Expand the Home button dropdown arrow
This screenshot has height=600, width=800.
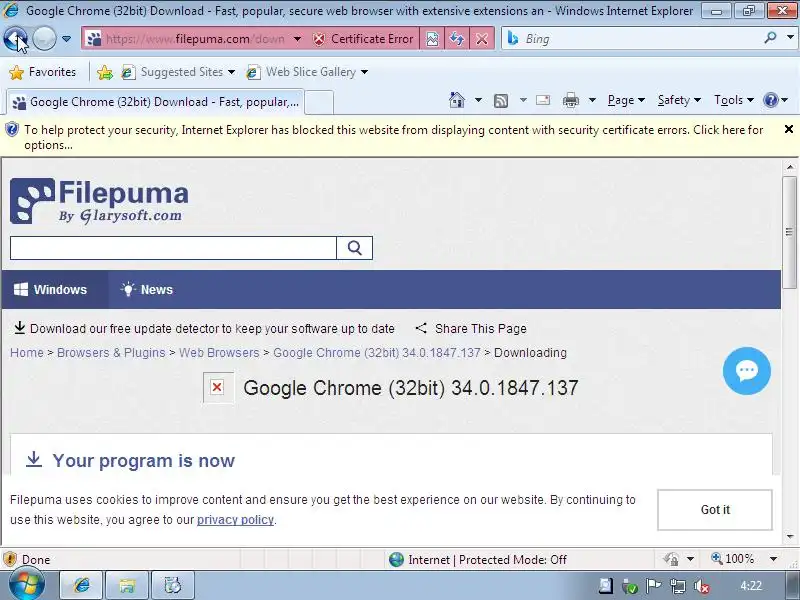pyautogui.click(x=478, y=100)
